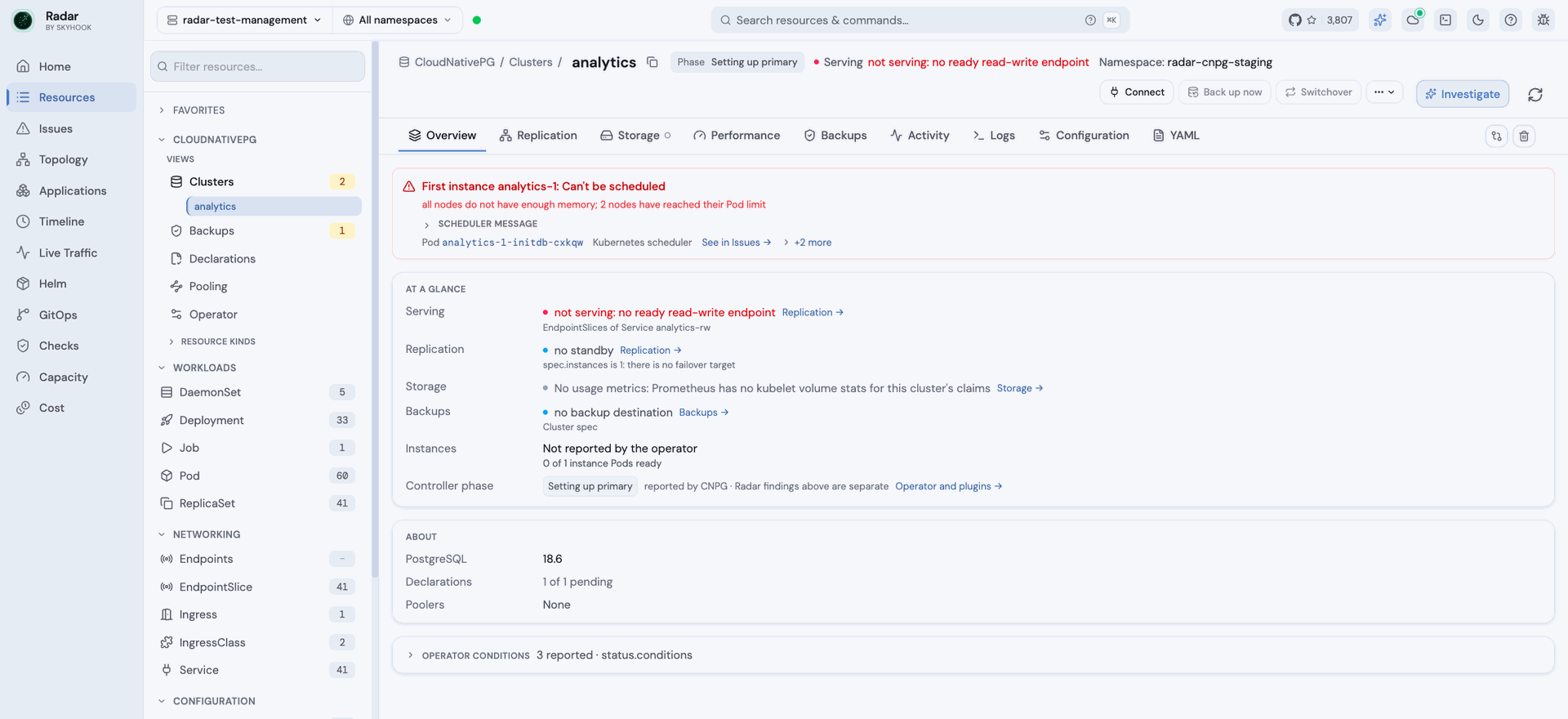Open the Helm section
Screen dimensions: 1568x719
tap(72, 284)
